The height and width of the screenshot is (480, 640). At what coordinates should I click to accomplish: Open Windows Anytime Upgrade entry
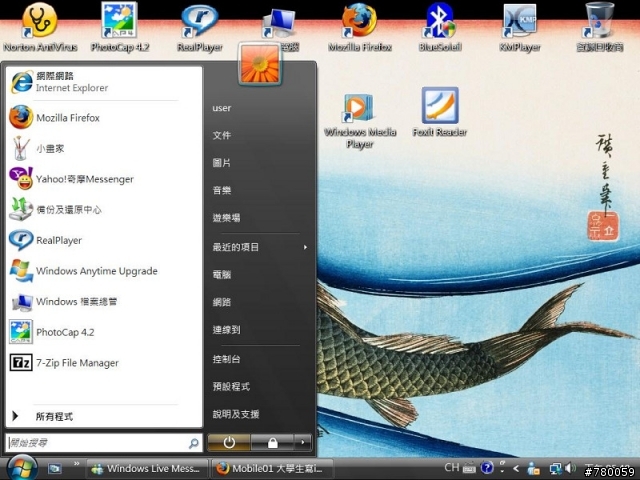(104, 271)
